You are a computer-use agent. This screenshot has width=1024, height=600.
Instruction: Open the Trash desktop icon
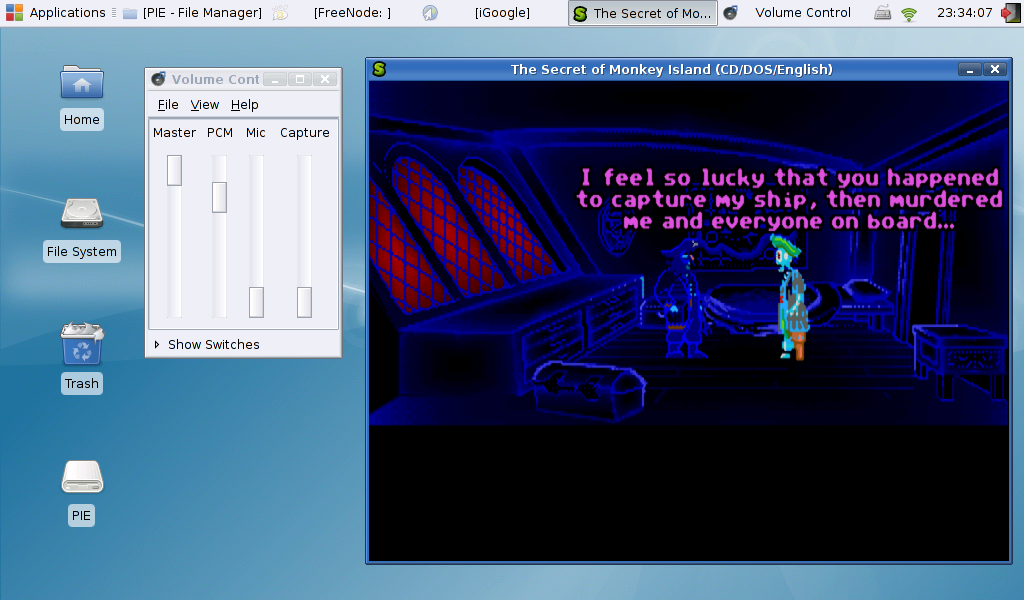coord(82,343)
